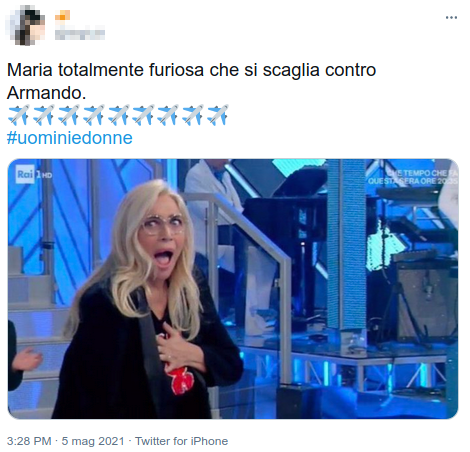Click the last airplane emoji in the row
This screenshot has height=452, width=470.
(x=218, y=115)
